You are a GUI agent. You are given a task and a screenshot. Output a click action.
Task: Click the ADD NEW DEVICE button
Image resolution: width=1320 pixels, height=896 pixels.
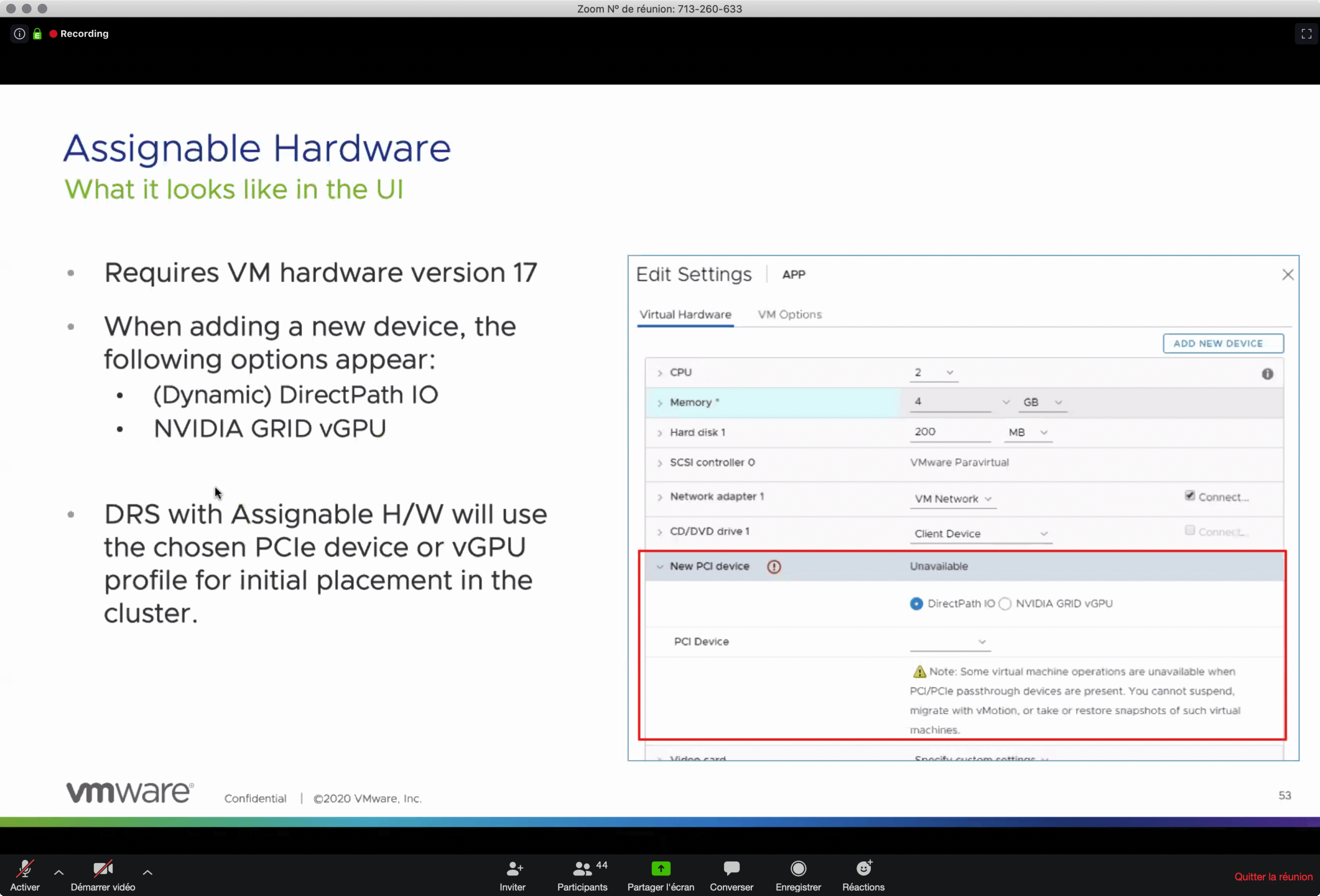point(1223,343)
